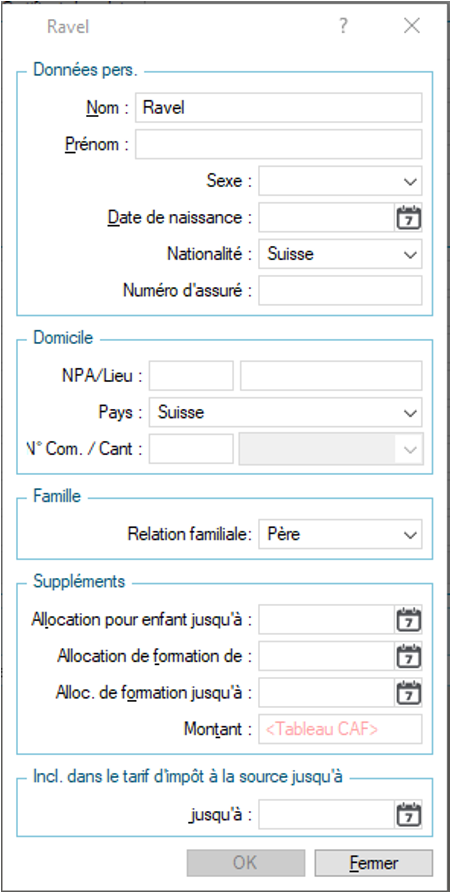Focus the Numéro d'assuré field
Viewport: 450px width, 892px height.
(340, 290)
